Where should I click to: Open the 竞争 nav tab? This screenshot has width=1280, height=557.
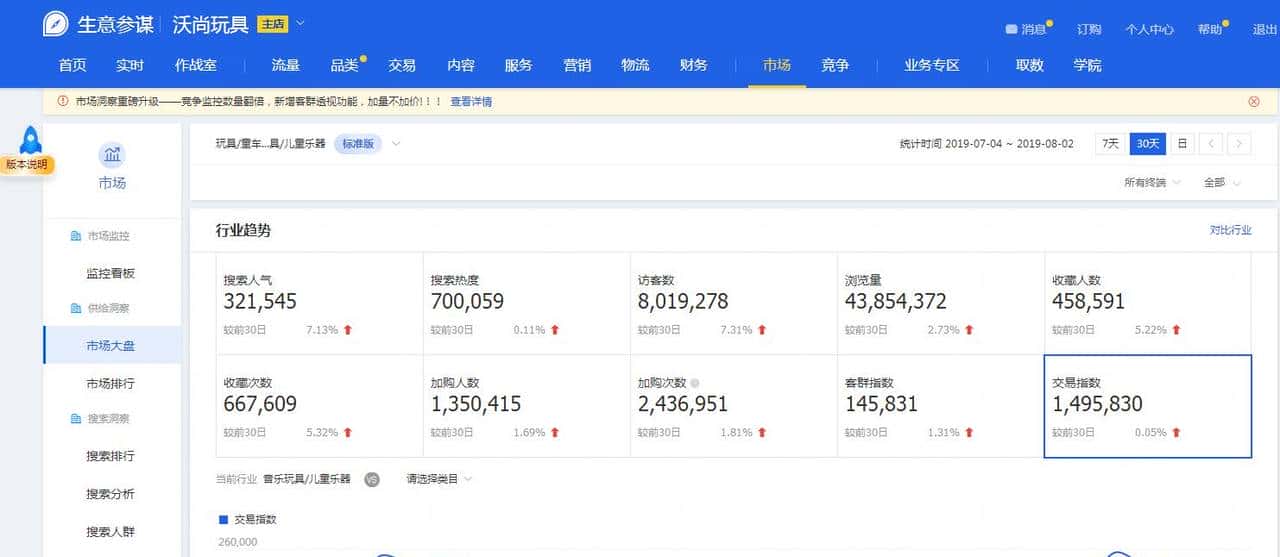[x=835, y=65]
